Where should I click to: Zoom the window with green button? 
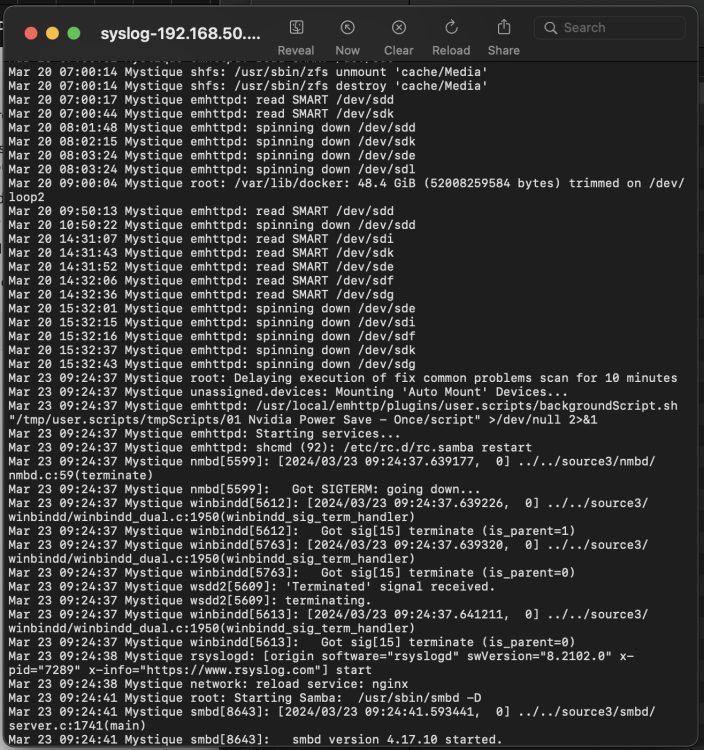(74, 33)
